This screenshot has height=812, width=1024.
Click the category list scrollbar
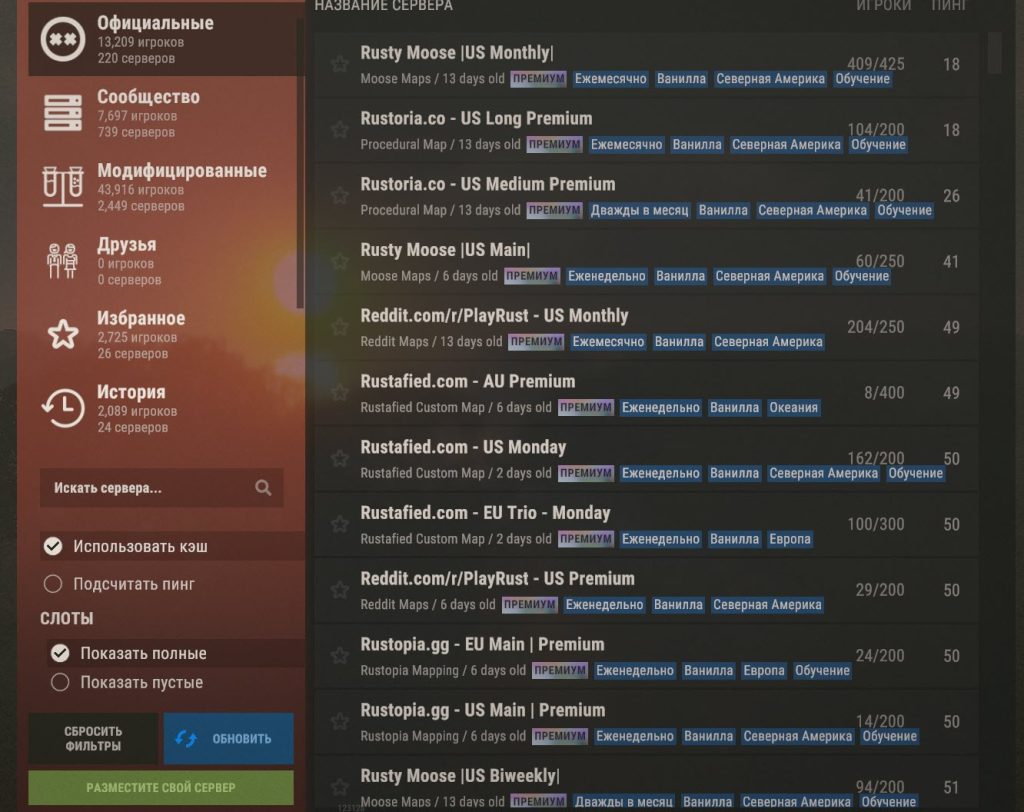point(300,163)
